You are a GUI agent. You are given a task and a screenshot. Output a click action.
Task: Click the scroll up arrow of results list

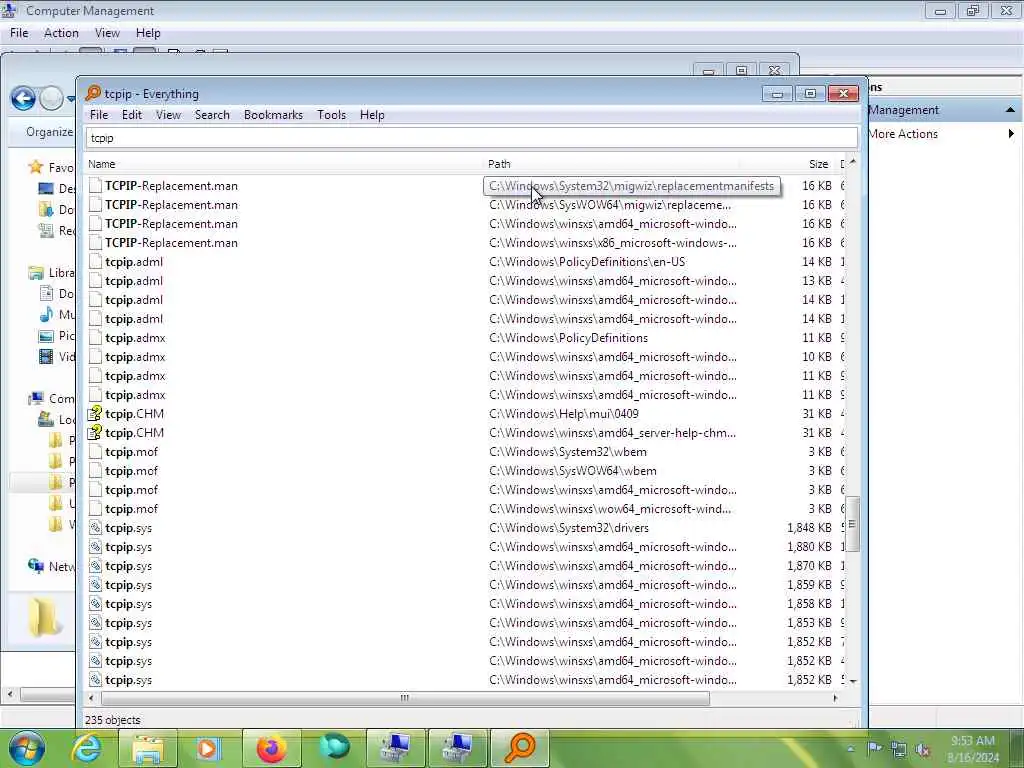(852, 161)
